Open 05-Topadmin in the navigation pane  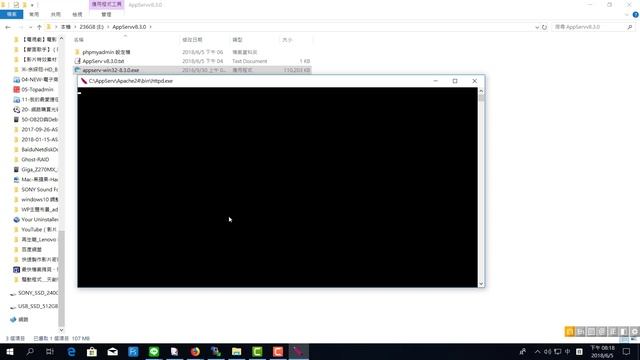pos(37,89)
